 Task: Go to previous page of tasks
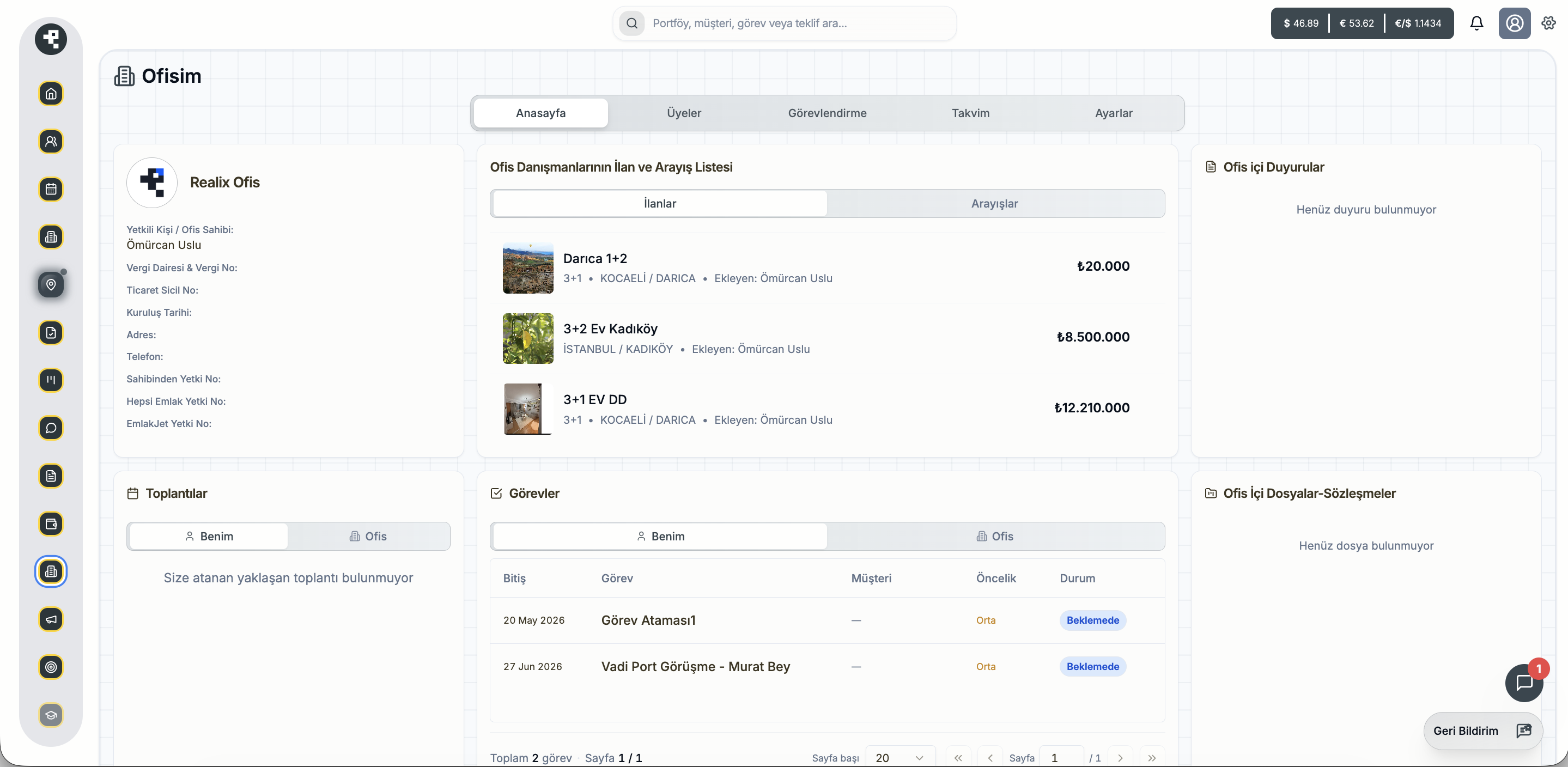(x=990, y=758)
